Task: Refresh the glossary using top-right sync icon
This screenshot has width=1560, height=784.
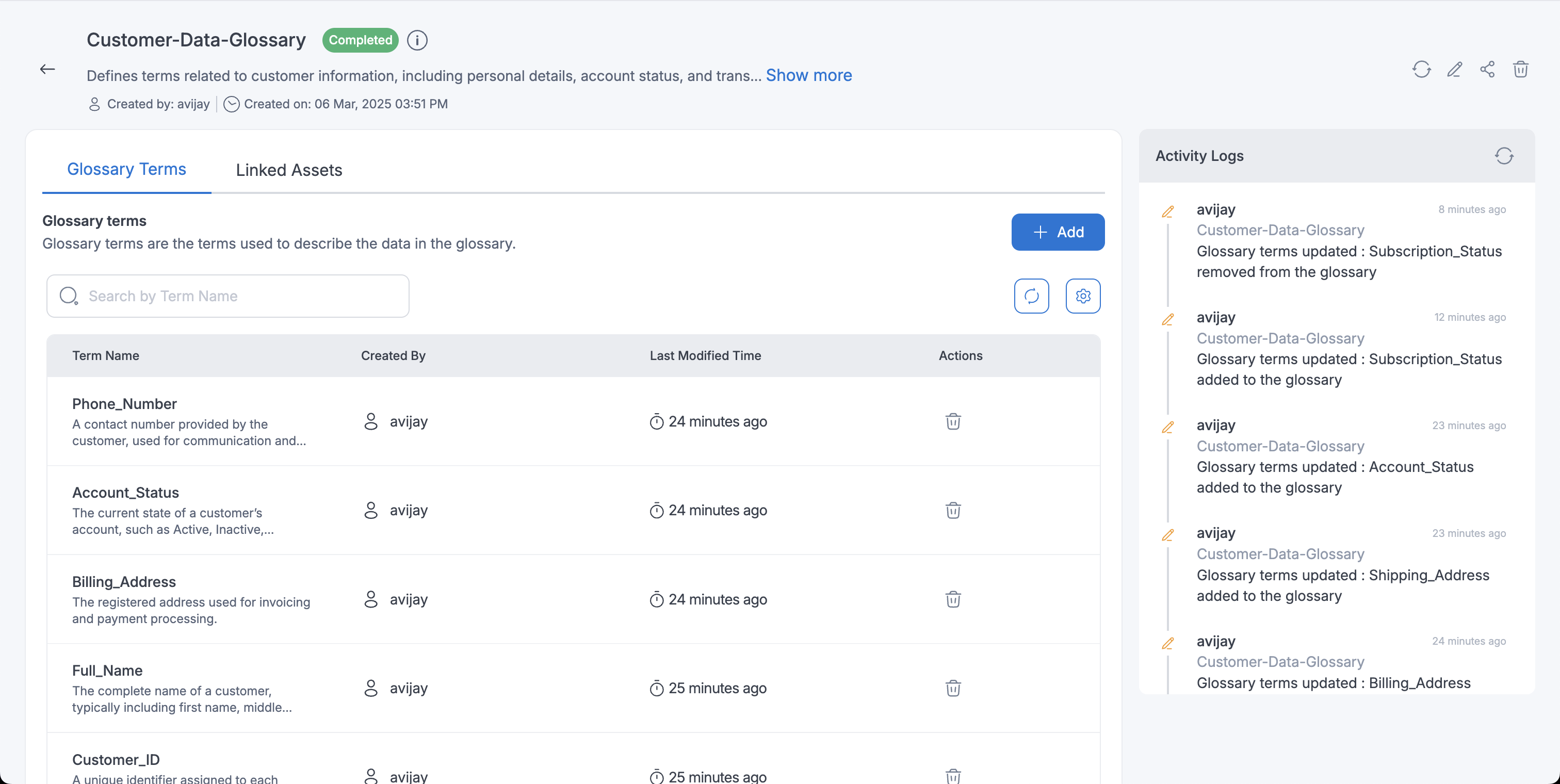Action: (x=1421, y=69)
